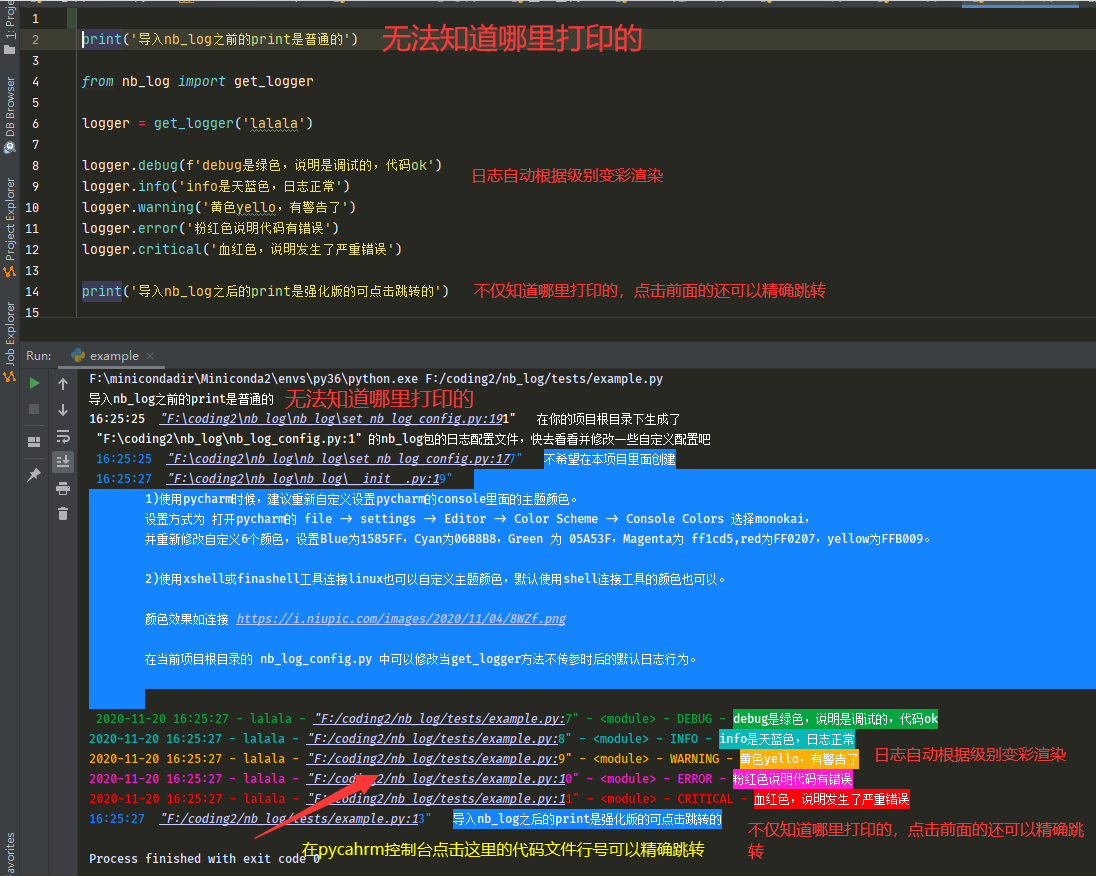Click the folder icon beside 1: Project
The width and height of the screenshot is (1096, 876).
10,50
